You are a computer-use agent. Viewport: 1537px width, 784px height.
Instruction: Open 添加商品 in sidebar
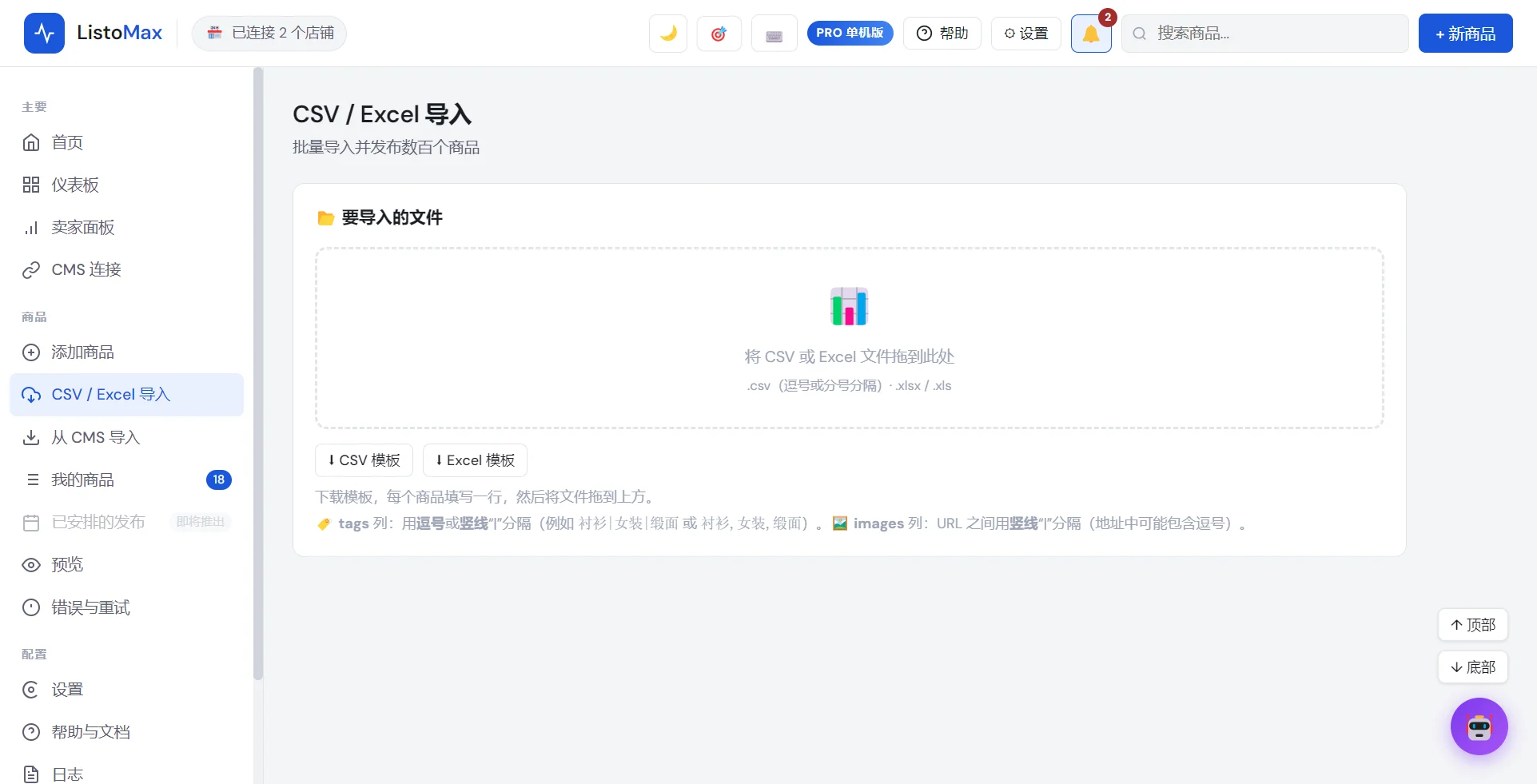tap(126, 352)
